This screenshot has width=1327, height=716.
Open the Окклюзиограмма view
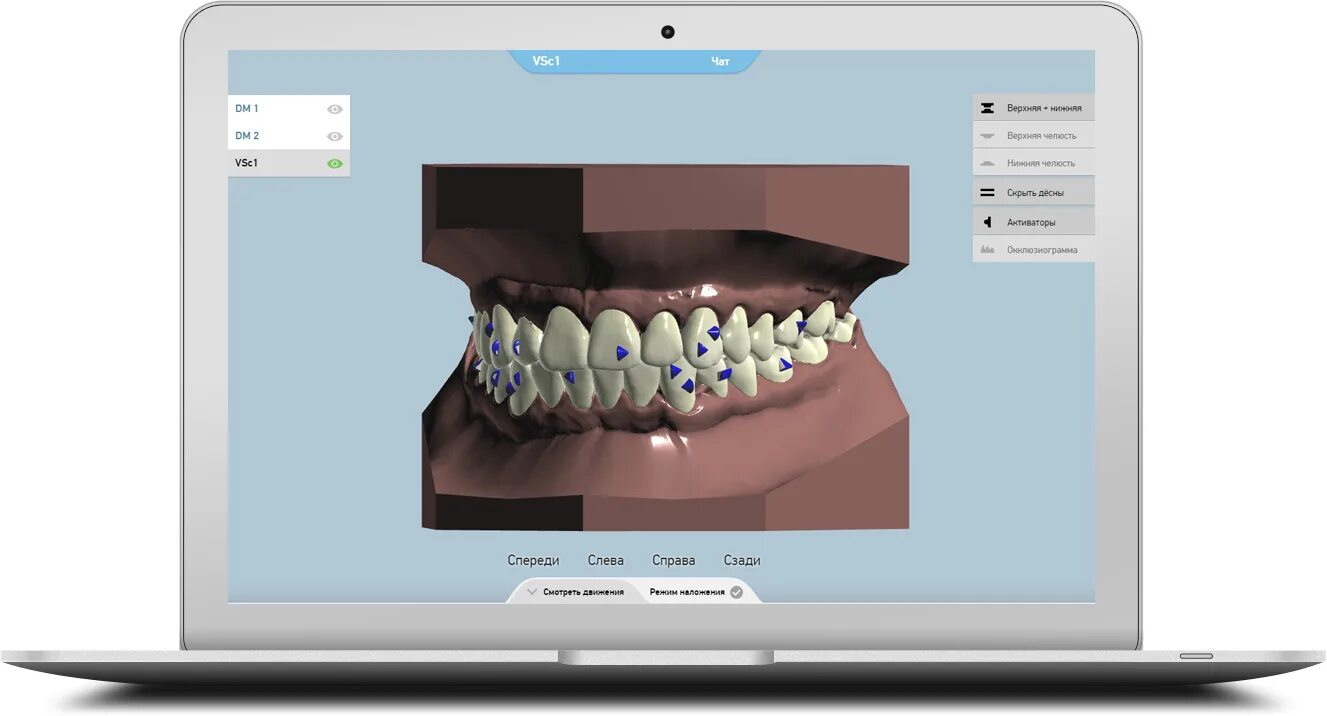(1034, 249)
